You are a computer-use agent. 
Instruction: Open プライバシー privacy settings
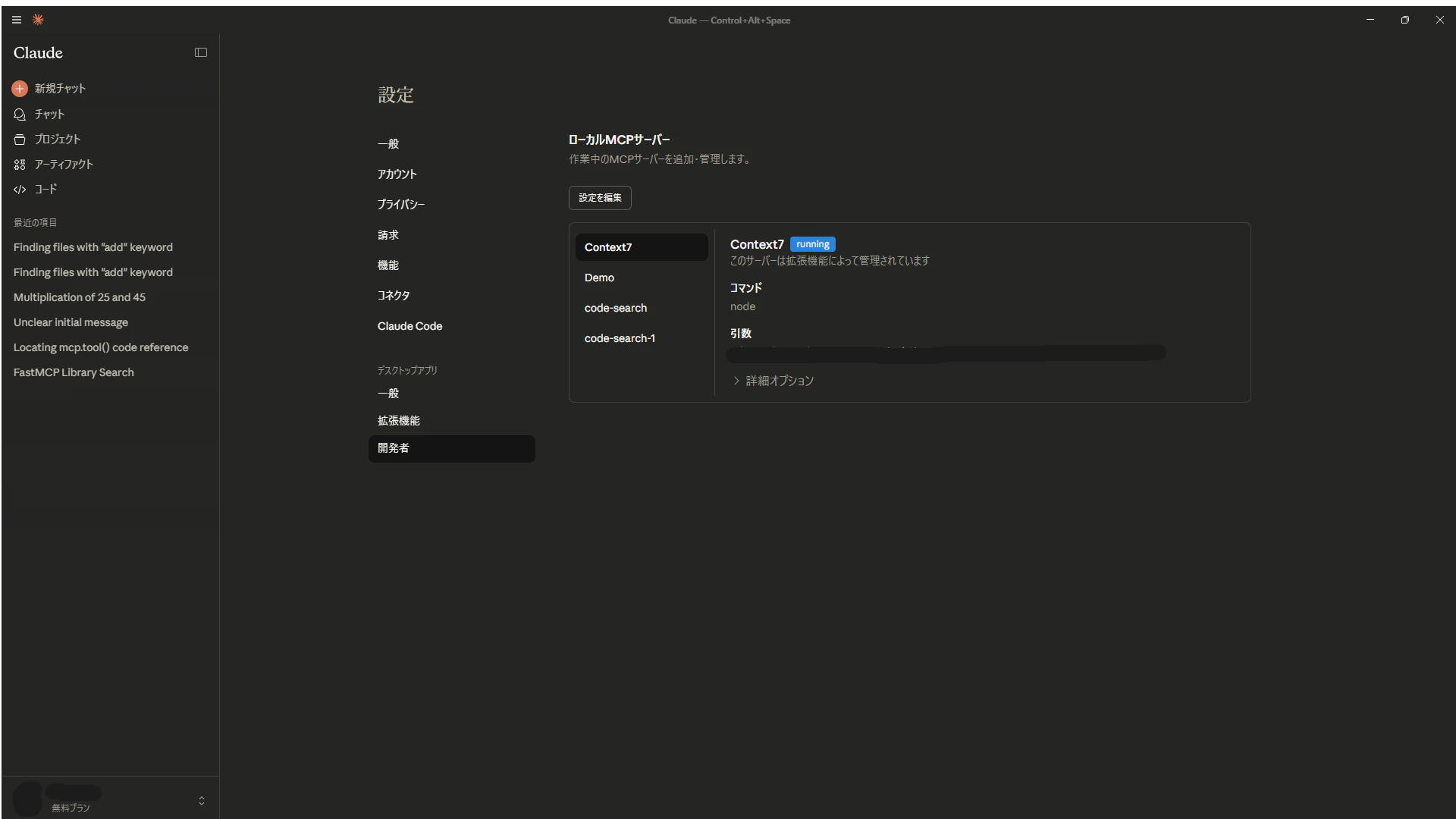click(x=452, y=204)
